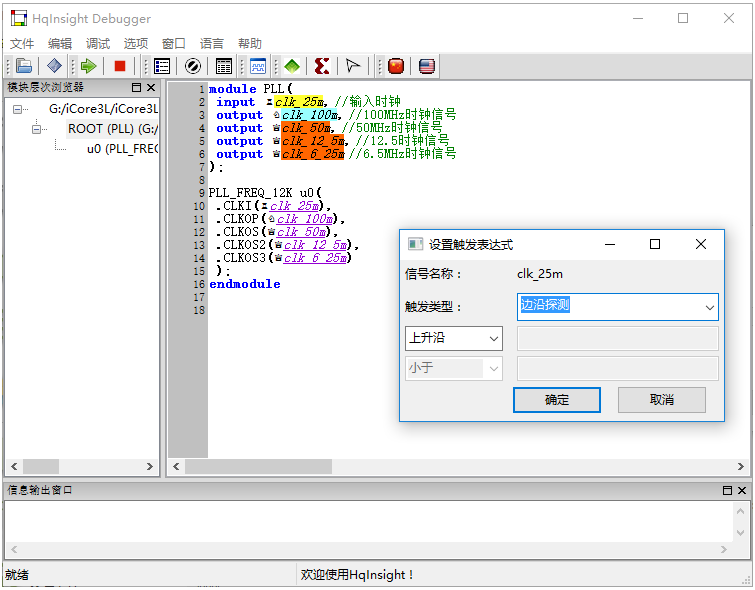Click the 取消 button in the dialog
This screenshot has width=755, height=590.
661,400
